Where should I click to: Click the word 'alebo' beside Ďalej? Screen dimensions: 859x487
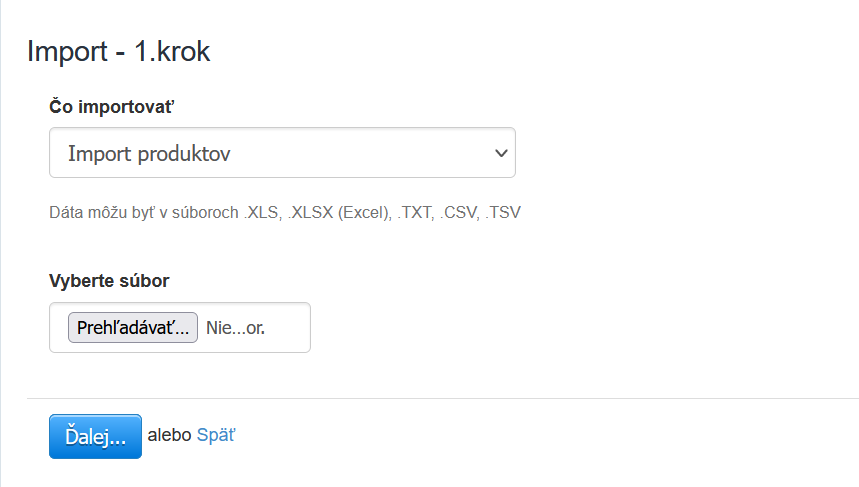[x=169, y=435]
